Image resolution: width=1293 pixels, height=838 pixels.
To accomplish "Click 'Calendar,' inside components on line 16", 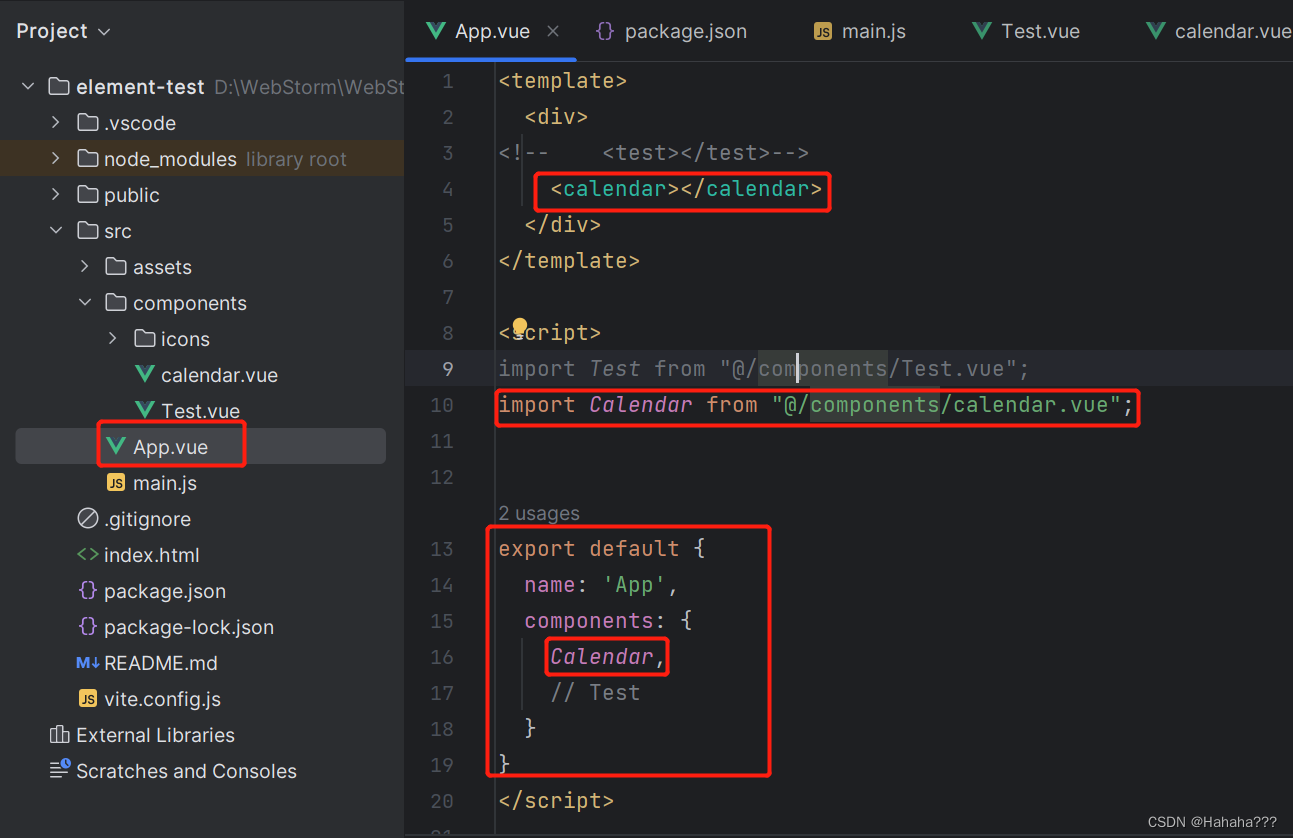I will point(608,657).
